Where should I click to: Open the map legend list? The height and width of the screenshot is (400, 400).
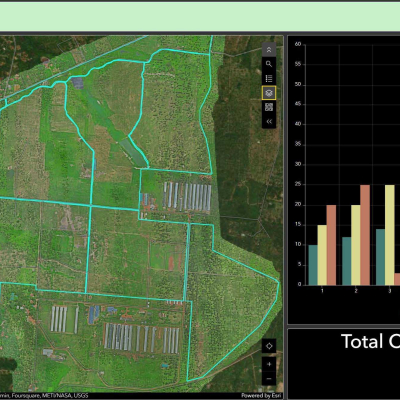[269, 78]
